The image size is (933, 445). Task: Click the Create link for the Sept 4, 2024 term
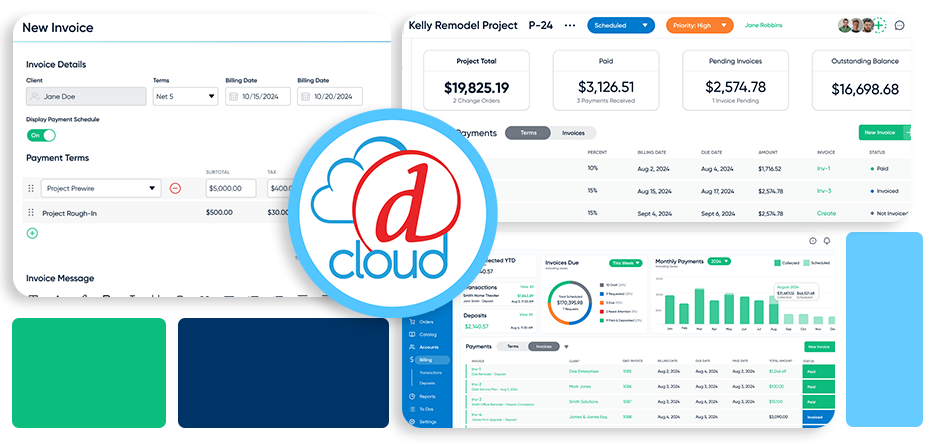tap(826, 213)
